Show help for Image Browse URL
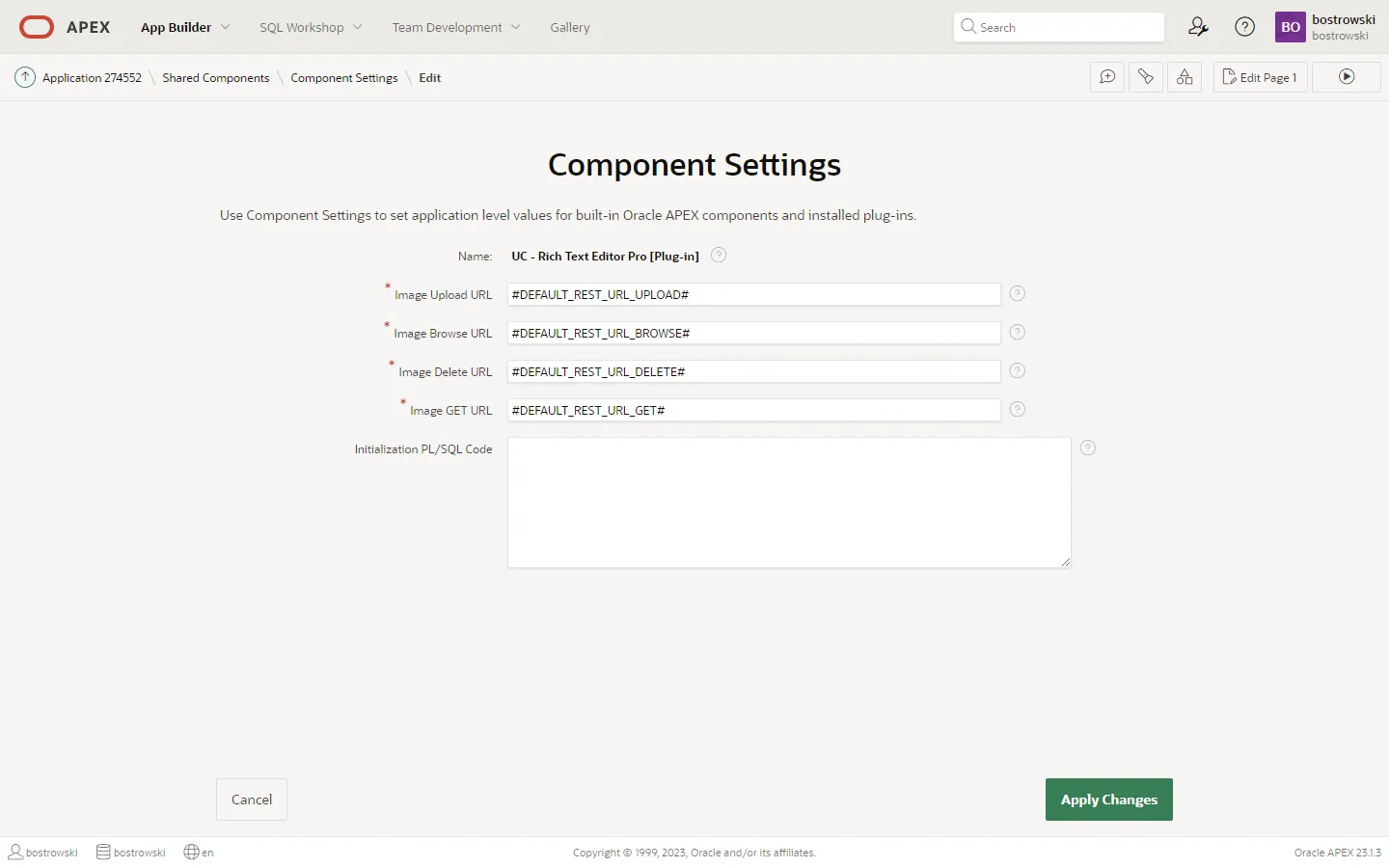 coord(1018,332)
